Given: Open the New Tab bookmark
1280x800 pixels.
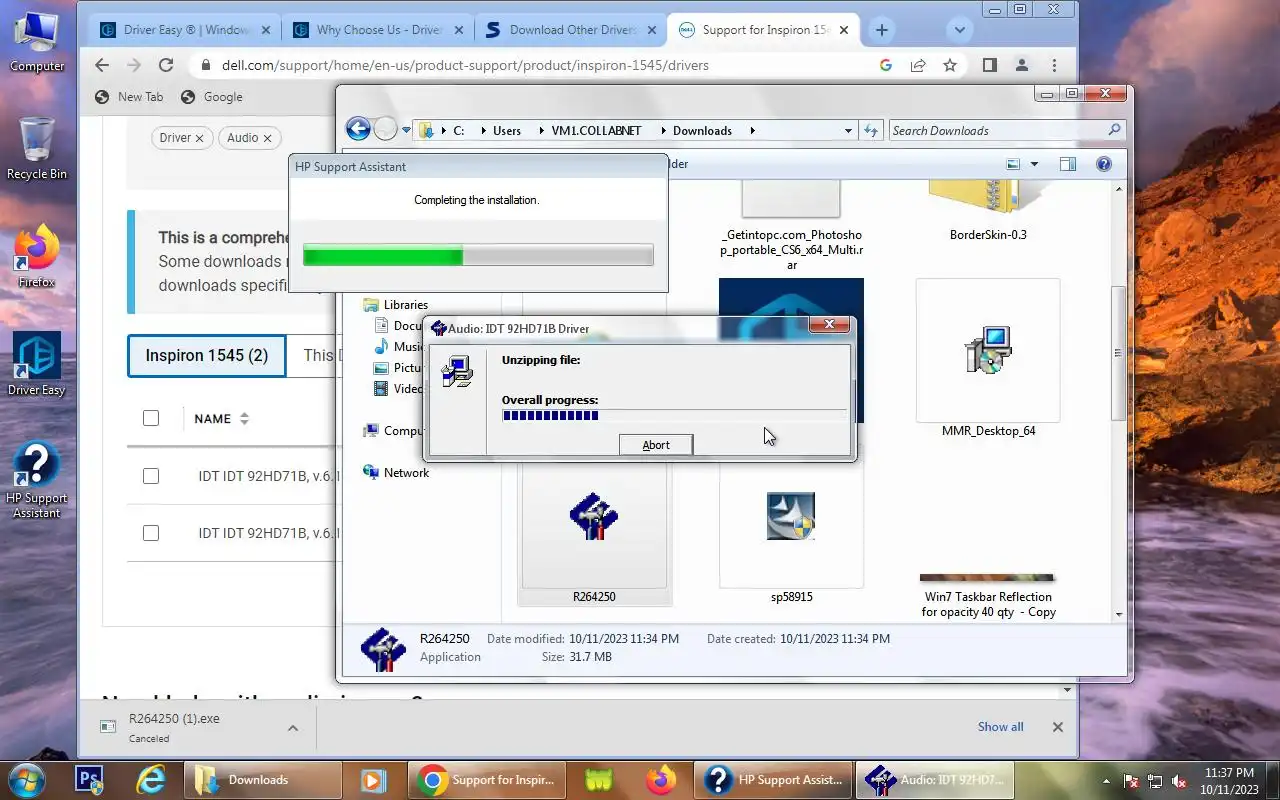Looking at the screenshot, I should coord(129,97).
